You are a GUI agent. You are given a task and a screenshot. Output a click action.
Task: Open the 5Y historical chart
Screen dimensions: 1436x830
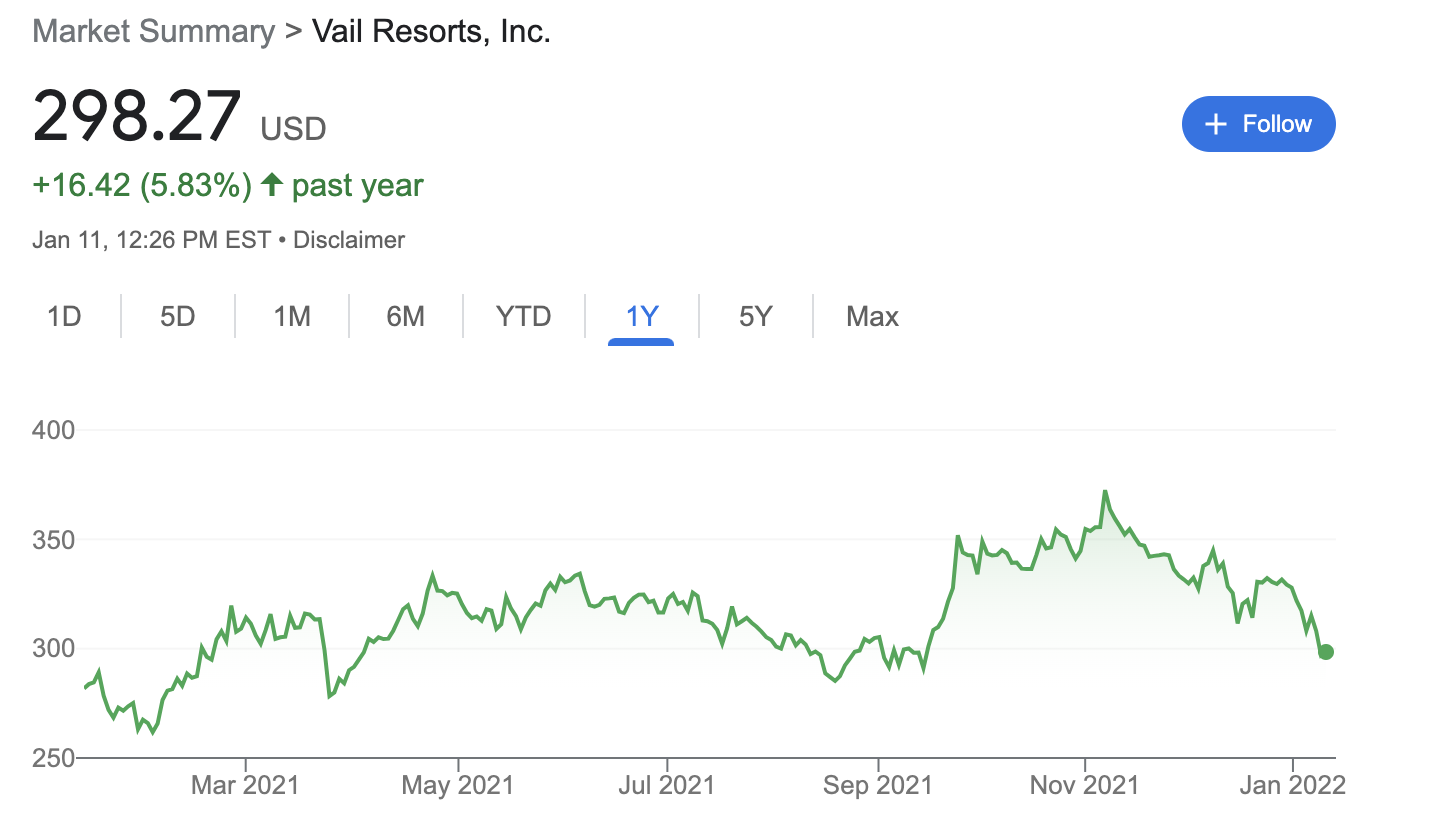pos(755,316)
